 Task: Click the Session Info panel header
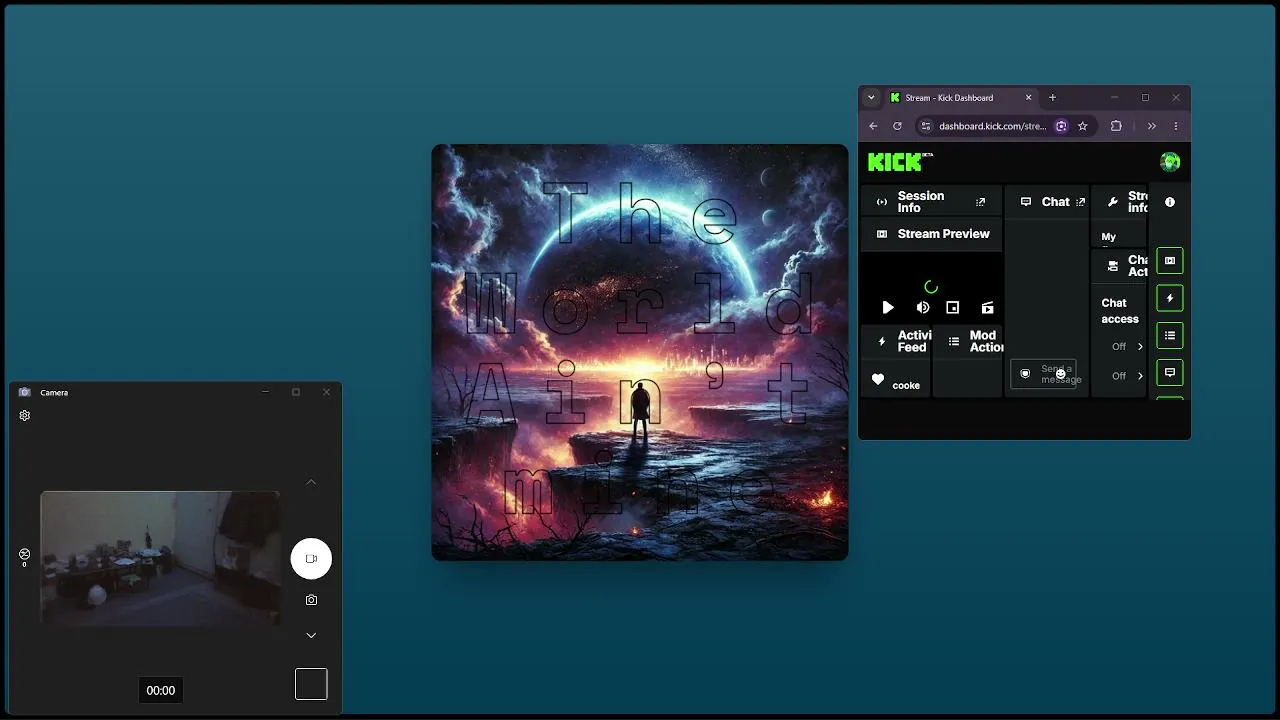pos(931,202)
